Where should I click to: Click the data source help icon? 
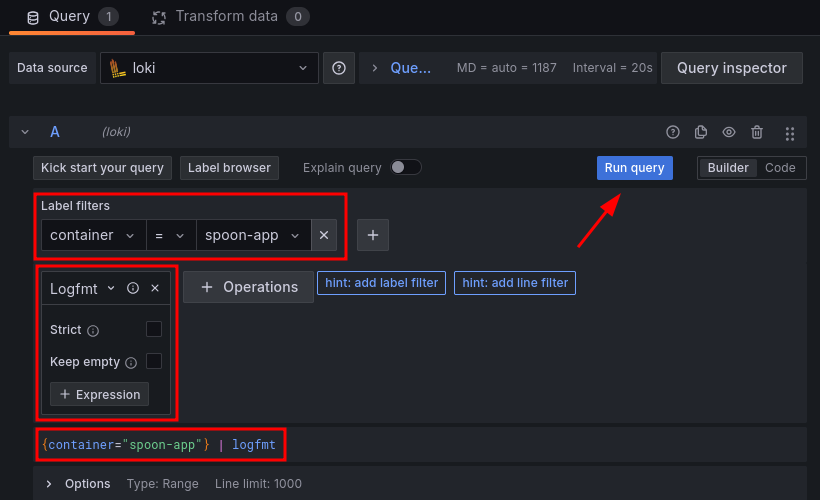coord(339,68)
